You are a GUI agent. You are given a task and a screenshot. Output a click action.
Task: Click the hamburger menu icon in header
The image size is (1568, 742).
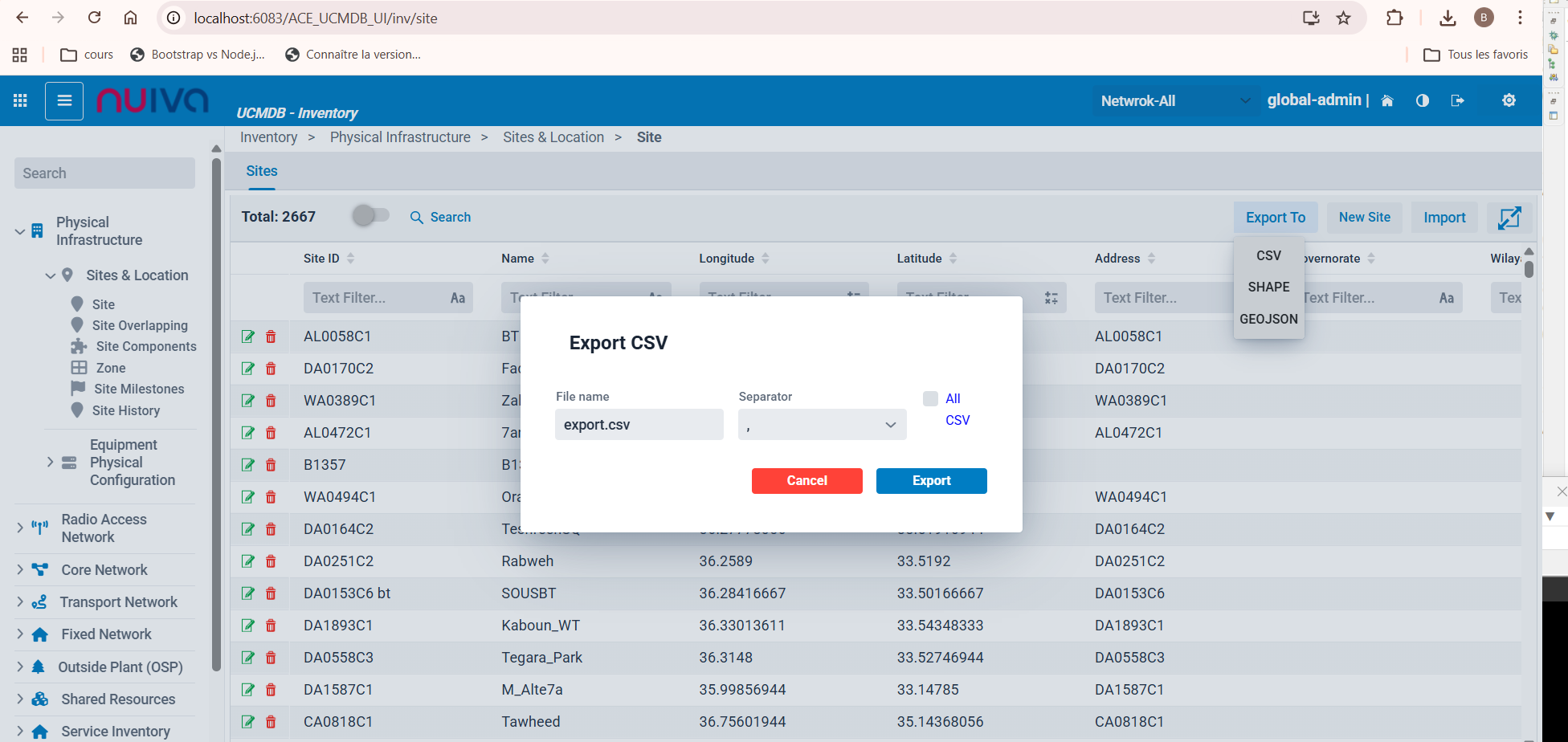[x=64, y=101]
